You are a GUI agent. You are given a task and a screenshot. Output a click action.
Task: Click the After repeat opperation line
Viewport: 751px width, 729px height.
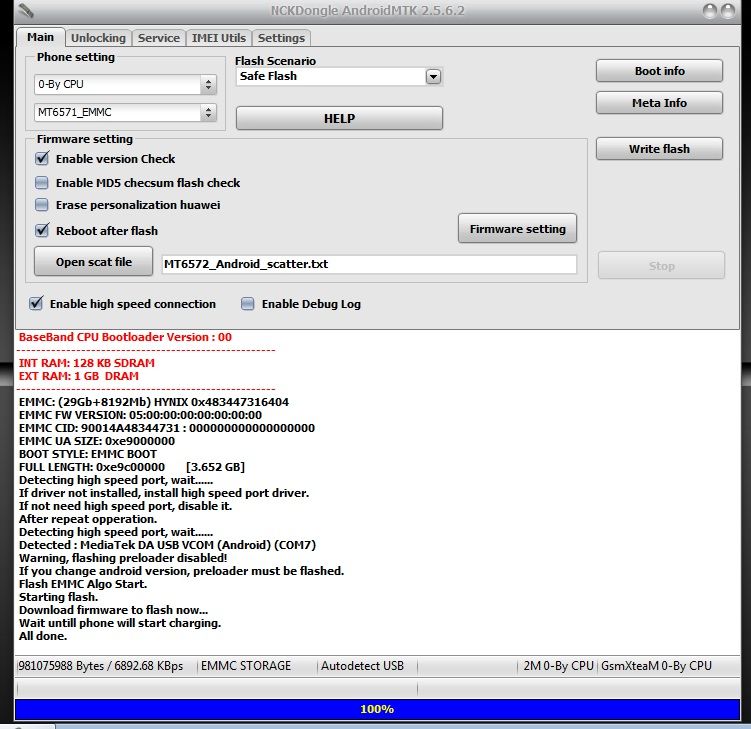[88, 519]
